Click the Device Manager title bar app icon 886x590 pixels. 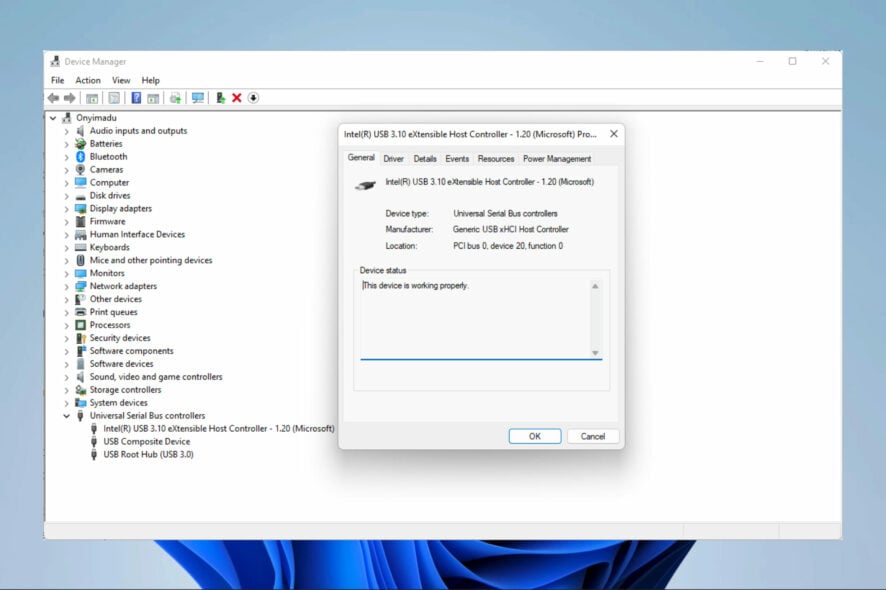[55, 61]
